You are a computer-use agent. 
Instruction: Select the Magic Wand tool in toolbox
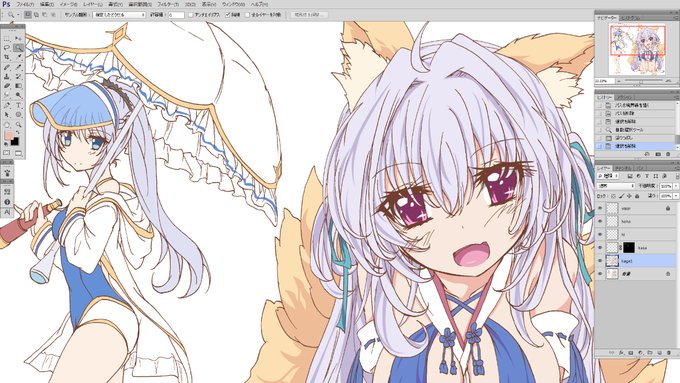pyautogui.click(x=18, y=48)
